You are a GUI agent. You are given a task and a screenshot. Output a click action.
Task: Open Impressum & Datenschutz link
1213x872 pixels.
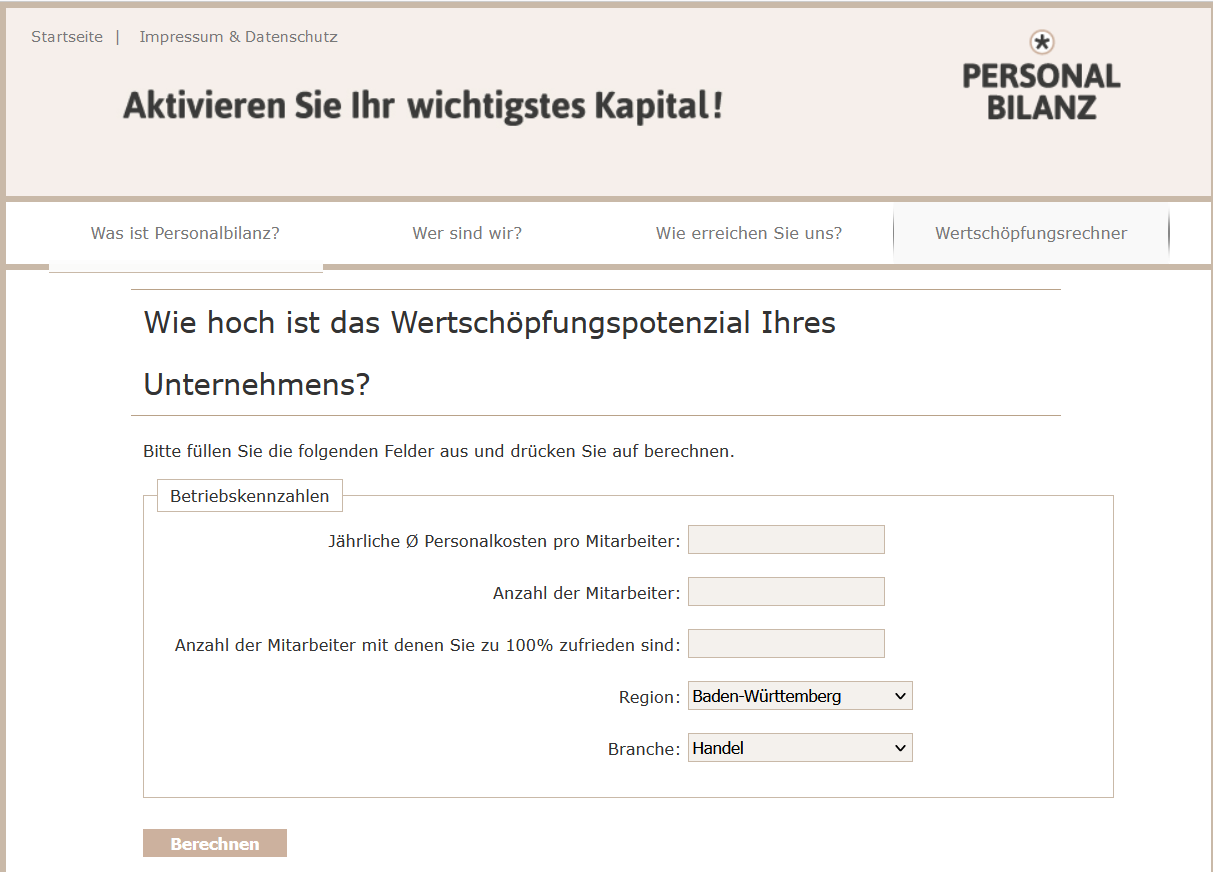click(238, 37)
